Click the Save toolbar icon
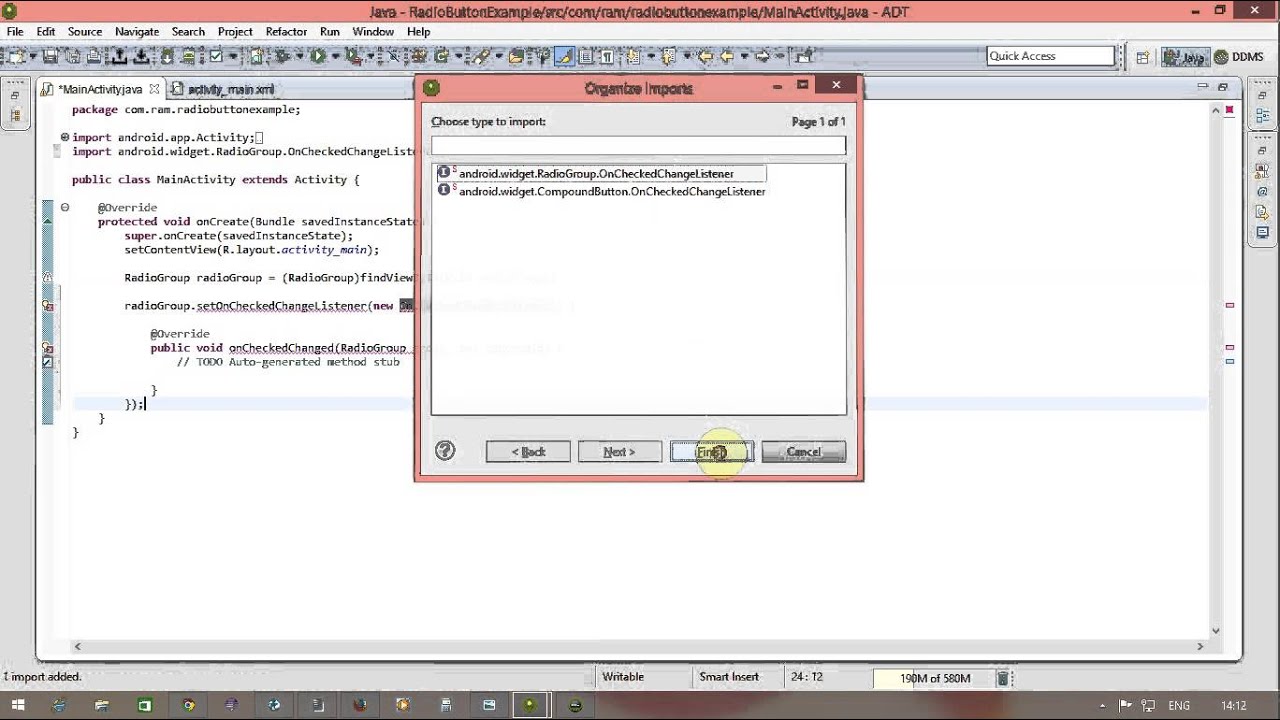 click(x=50, y=57)
